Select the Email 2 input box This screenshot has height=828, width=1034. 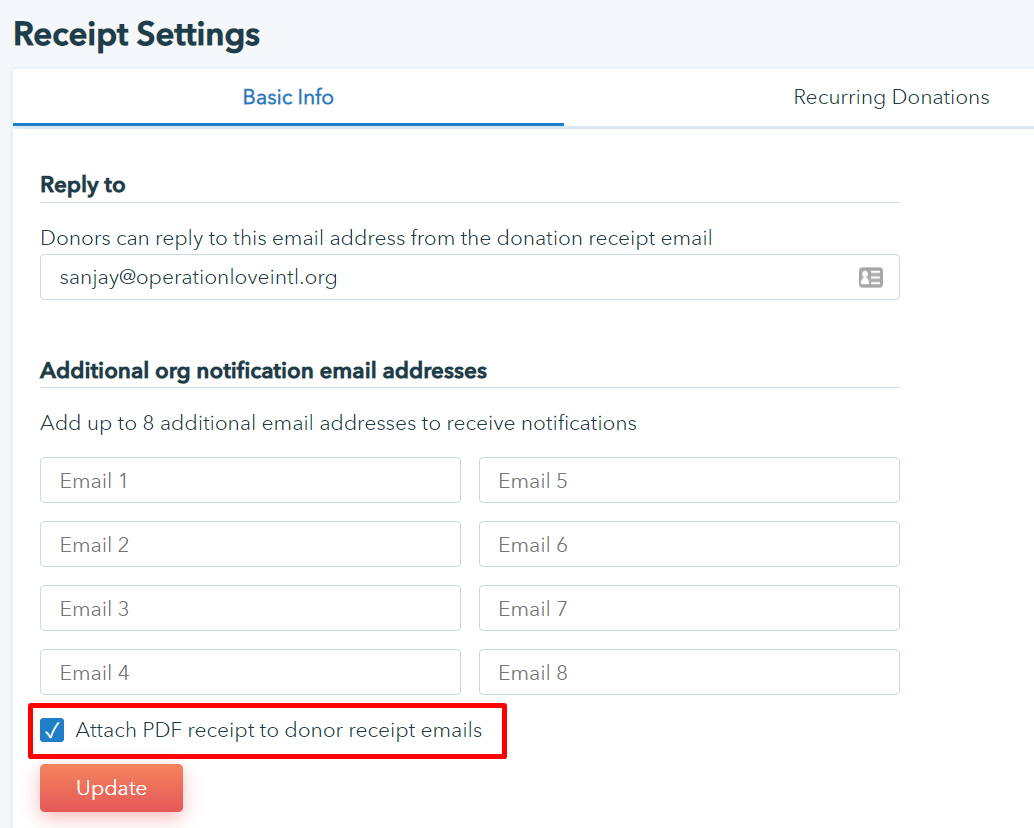tap(250, 545)
